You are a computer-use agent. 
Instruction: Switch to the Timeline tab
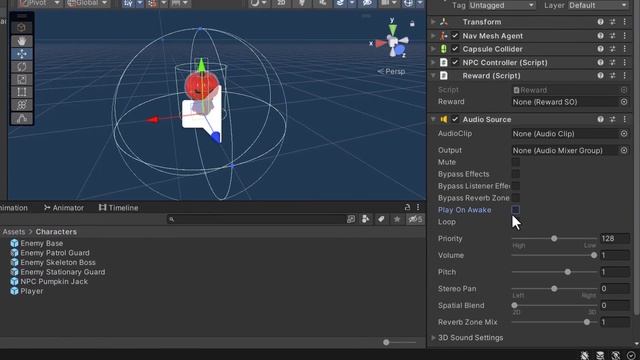[x=118, y=208]
